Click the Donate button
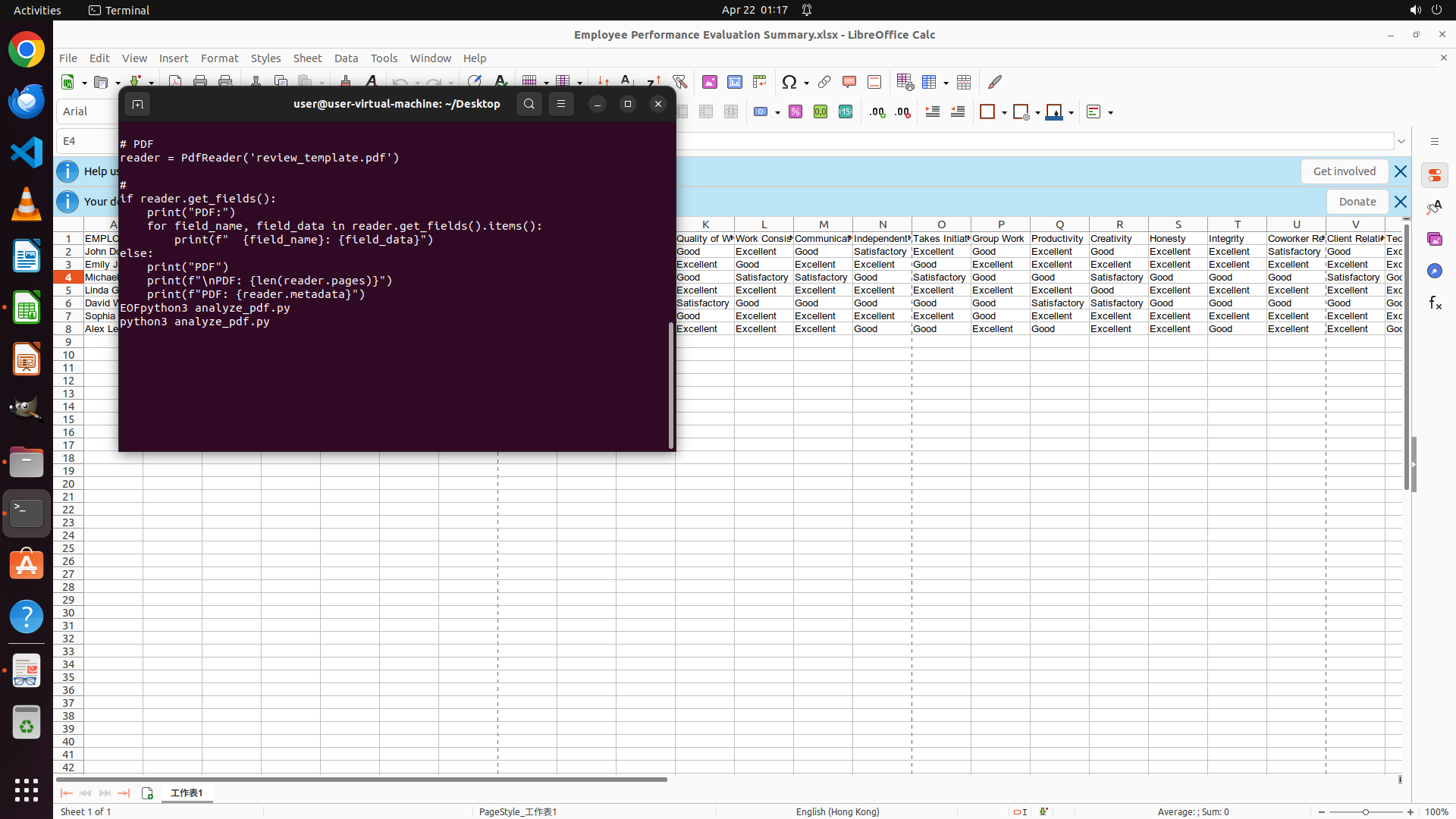 tap(1357, 202)
